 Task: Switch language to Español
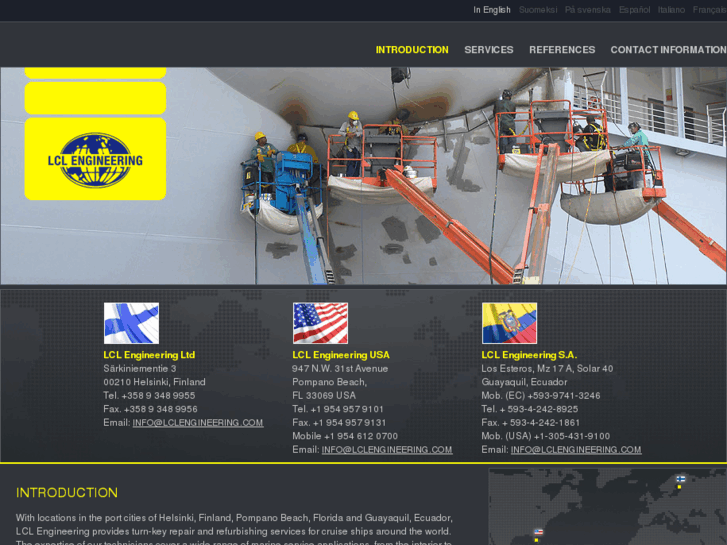[x=634, y=10]
